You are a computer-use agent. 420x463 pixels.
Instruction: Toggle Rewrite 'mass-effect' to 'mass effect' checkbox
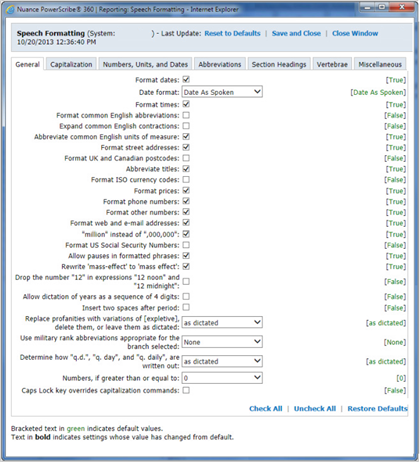pyautogui.click(x=186, y=266)
